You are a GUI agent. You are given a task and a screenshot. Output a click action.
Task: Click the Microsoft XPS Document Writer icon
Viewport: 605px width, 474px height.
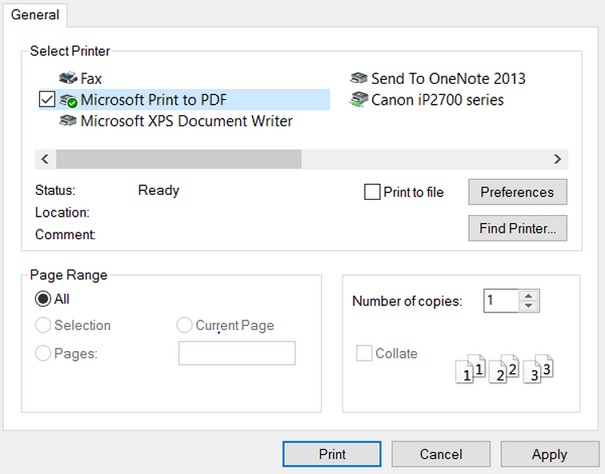click(68, 121)
